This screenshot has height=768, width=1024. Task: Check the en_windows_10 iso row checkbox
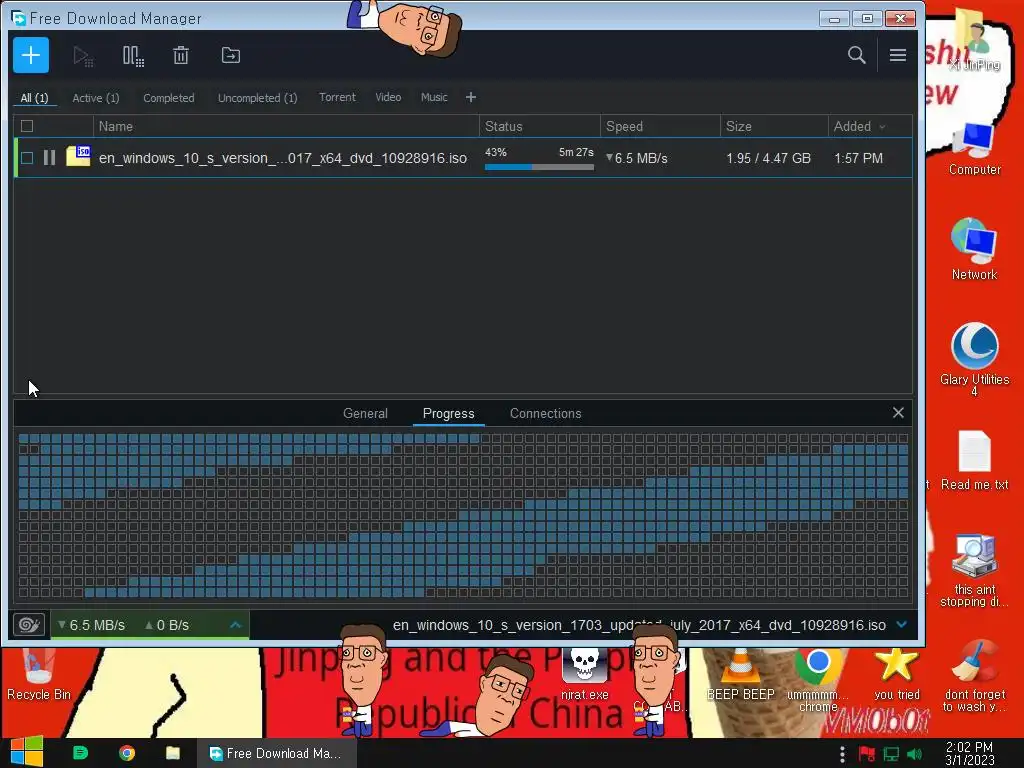[27, 158]
